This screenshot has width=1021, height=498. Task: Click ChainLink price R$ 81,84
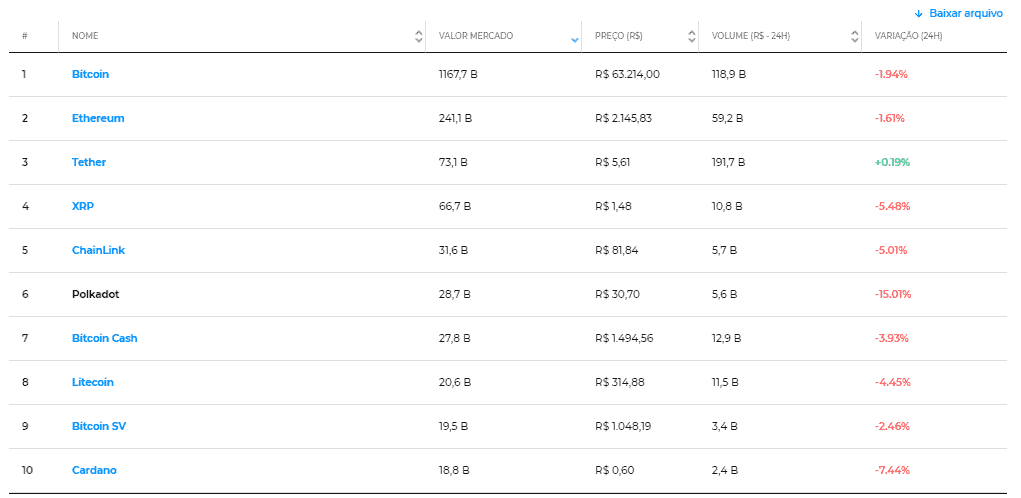tap(617, 251)
